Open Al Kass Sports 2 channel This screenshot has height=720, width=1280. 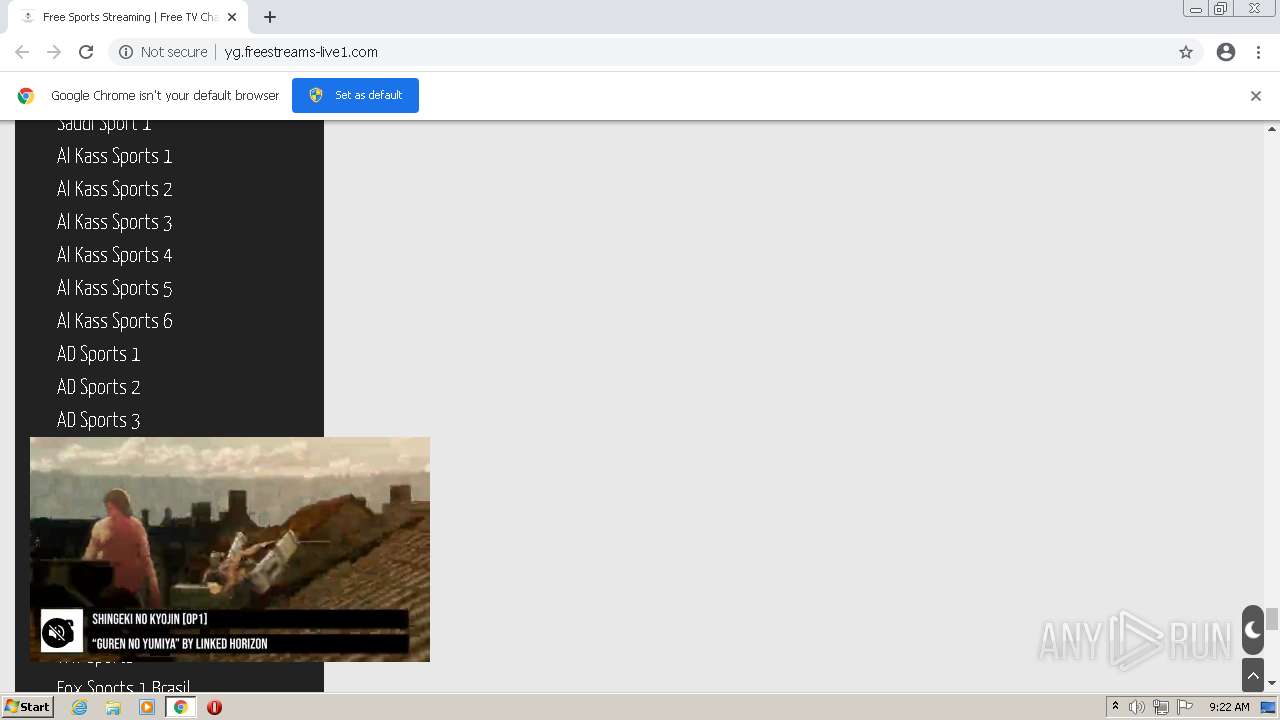pos(115,189)
